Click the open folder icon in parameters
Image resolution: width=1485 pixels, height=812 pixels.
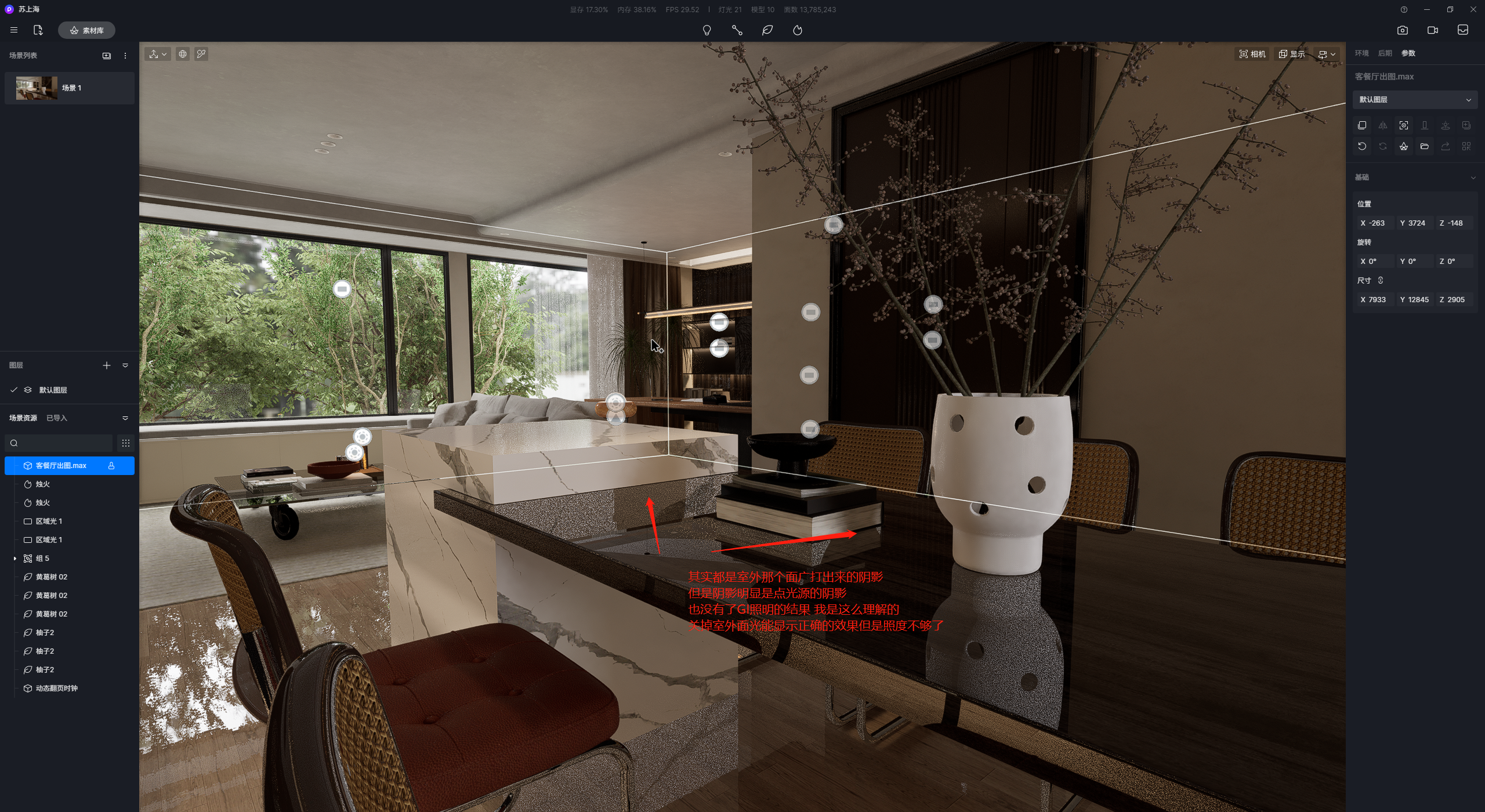1424,146
